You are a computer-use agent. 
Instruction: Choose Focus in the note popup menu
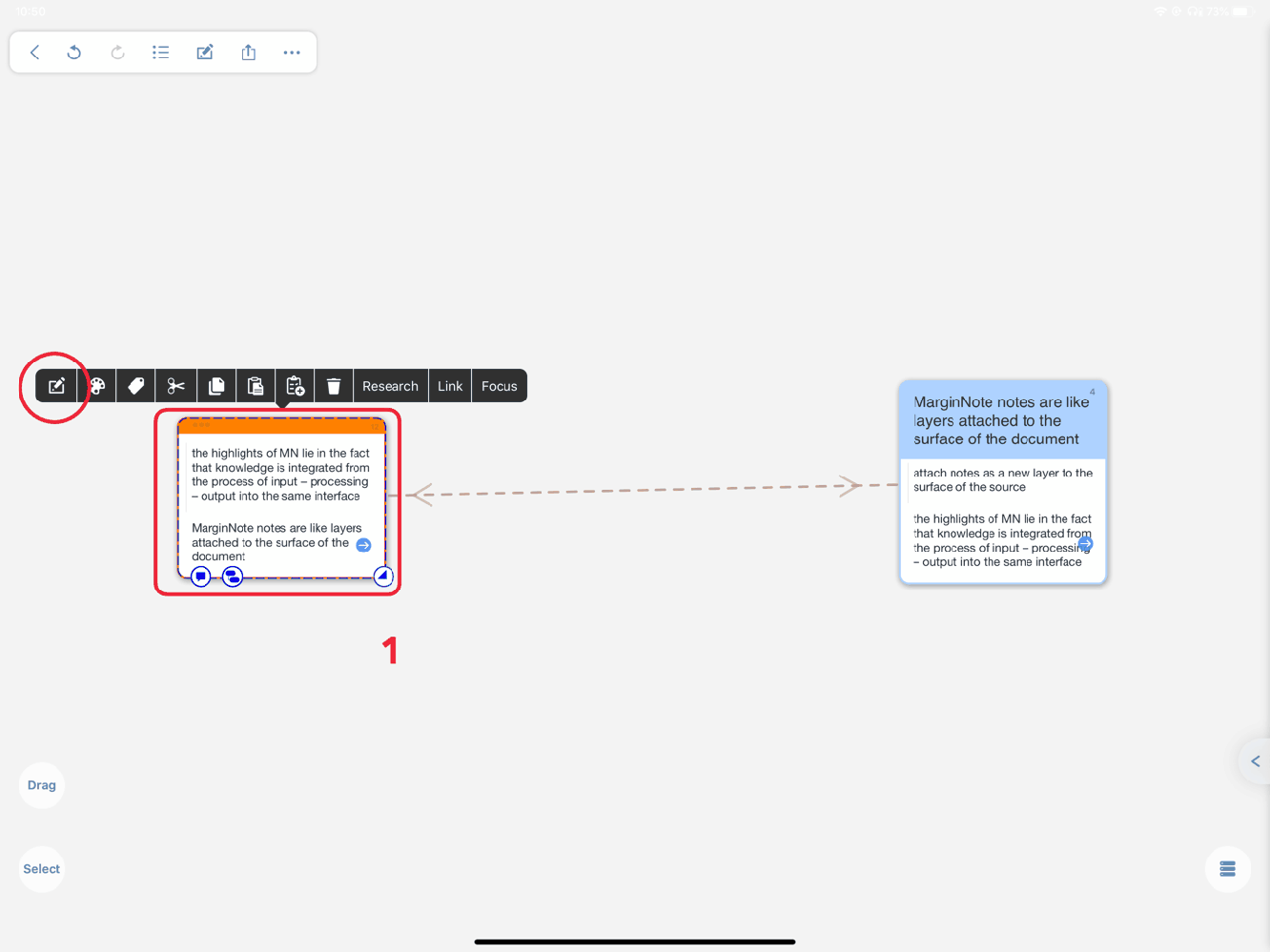[x=500, y=386]
